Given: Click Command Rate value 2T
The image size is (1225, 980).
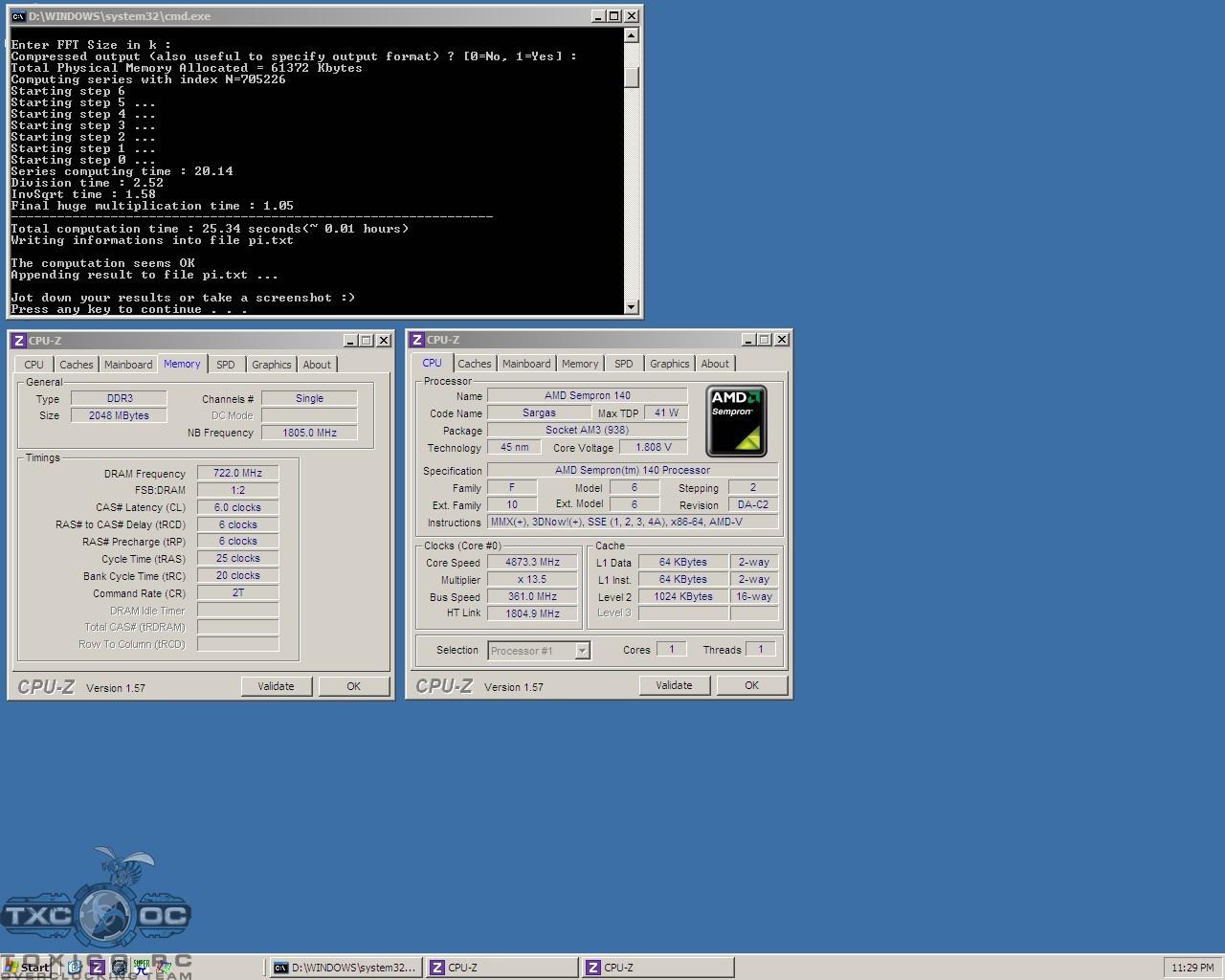Looking at the screenshot, I should (x=238, y=592).
